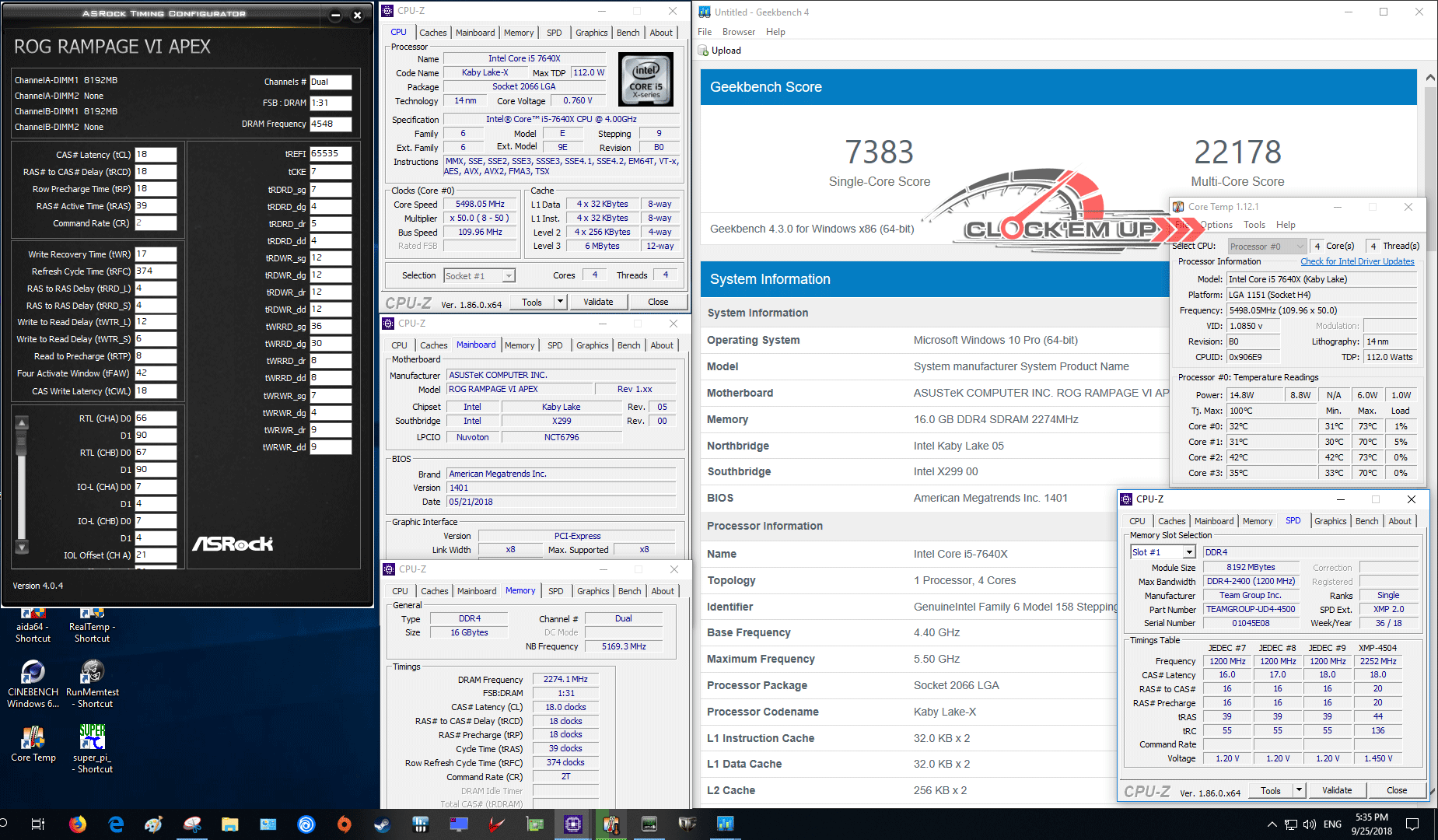
Task: Open the Browser menu in Geekbench
Action: (738, 32)
